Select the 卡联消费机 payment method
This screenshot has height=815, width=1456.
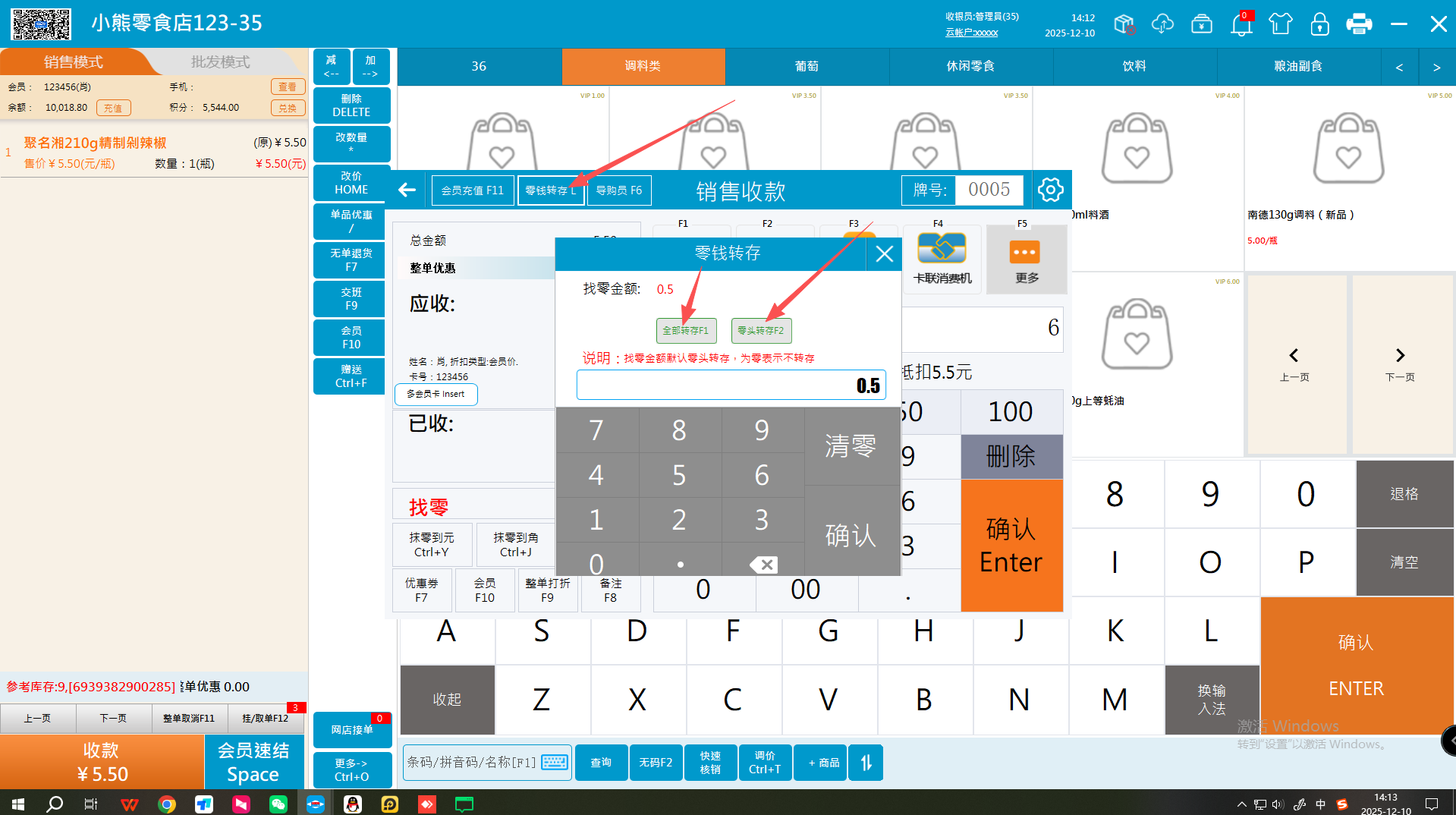[942, 260]
